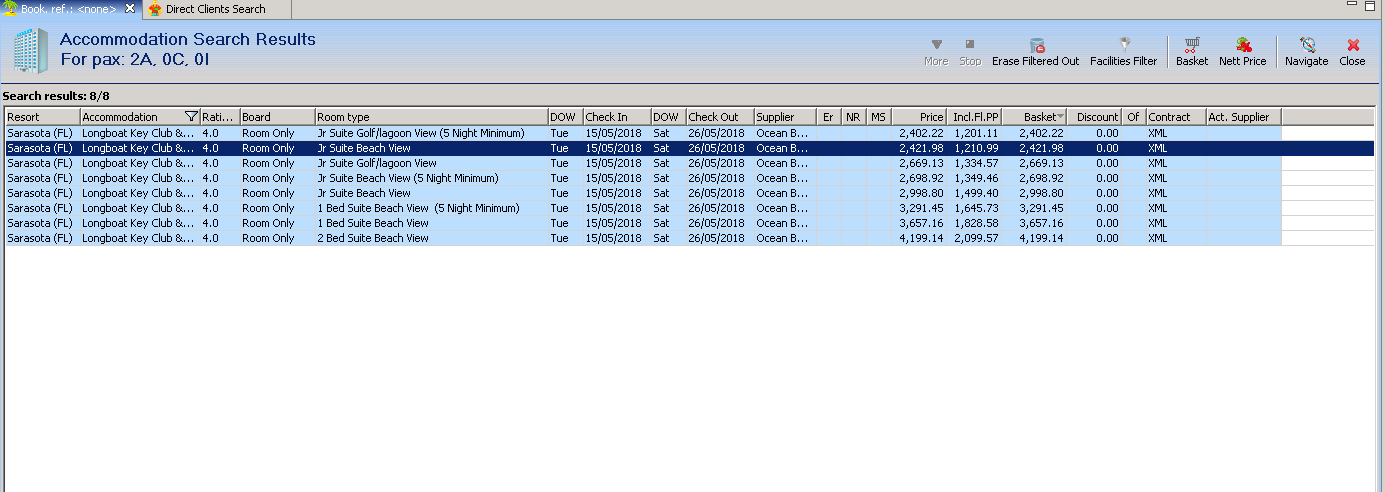The height and width of the screenshot is (492, 1385).
Task: Minimize the results panel view
Action: pyautogui.click(x=1354, y=5)
